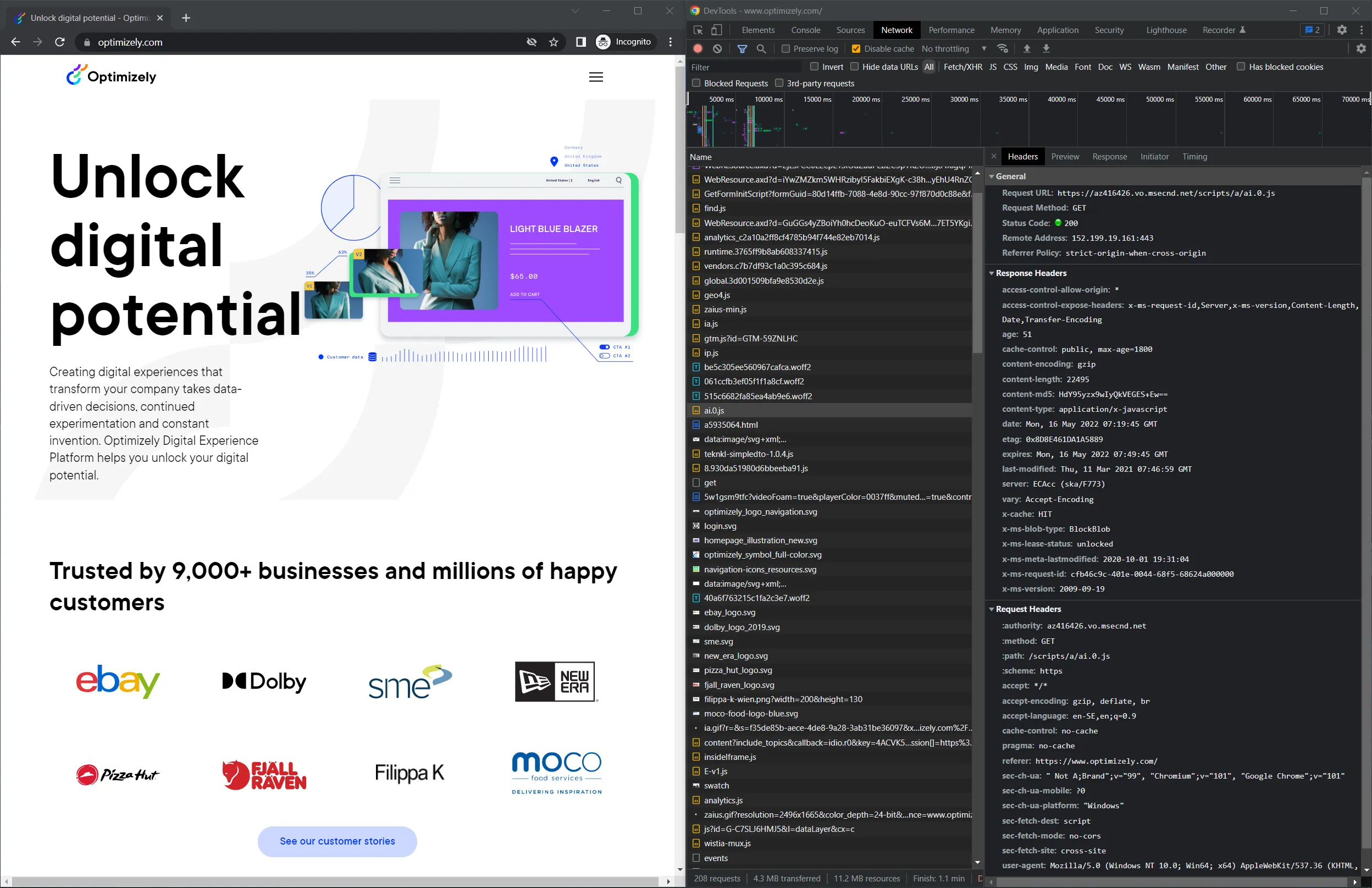Click the export HAR download icon
This screenshot has height=888, width=1372.
point(1046,49)
